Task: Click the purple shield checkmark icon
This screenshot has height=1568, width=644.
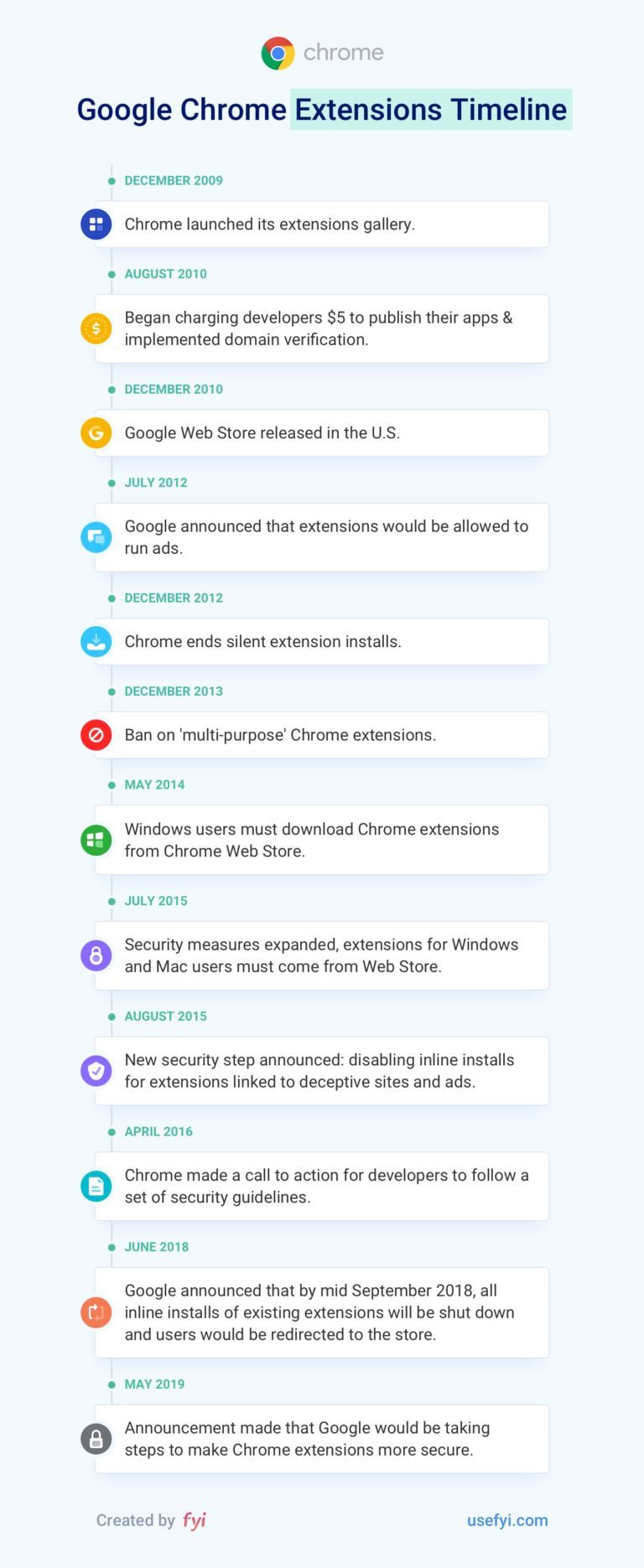Action: (x=96, y=1070)
